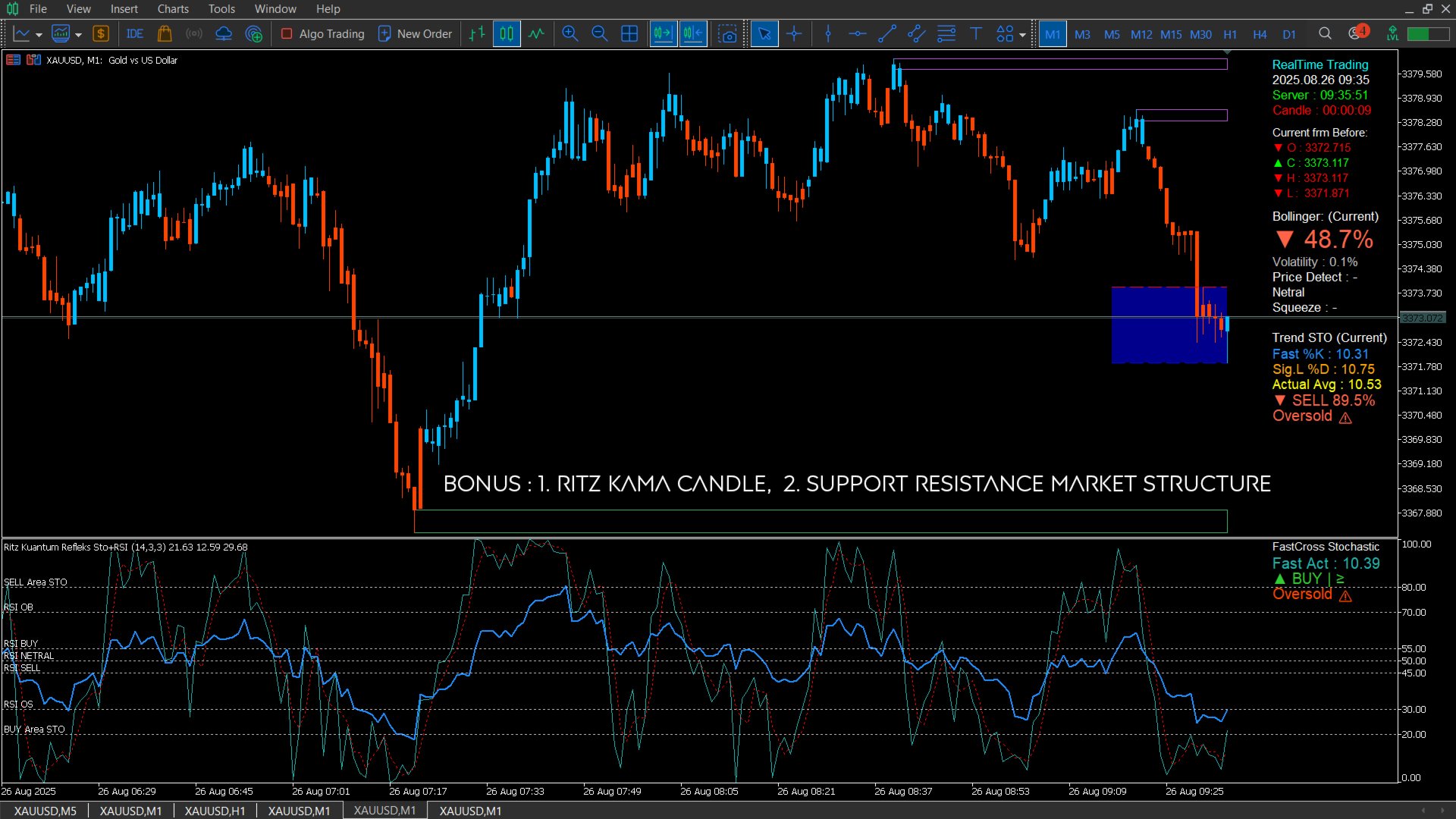
Task: Tile chart windows with grid icon
Action: (x=629, y=34)
